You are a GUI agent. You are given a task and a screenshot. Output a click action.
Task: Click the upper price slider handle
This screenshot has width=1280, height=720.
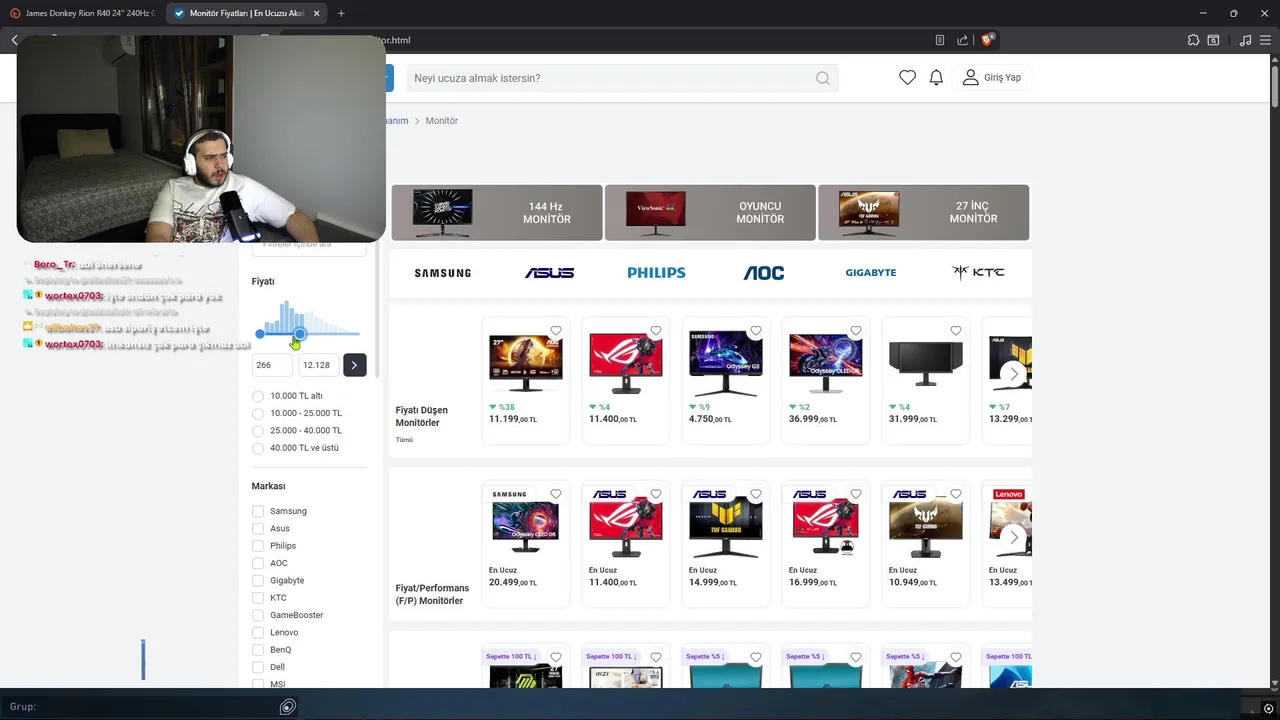coord(299,334)
